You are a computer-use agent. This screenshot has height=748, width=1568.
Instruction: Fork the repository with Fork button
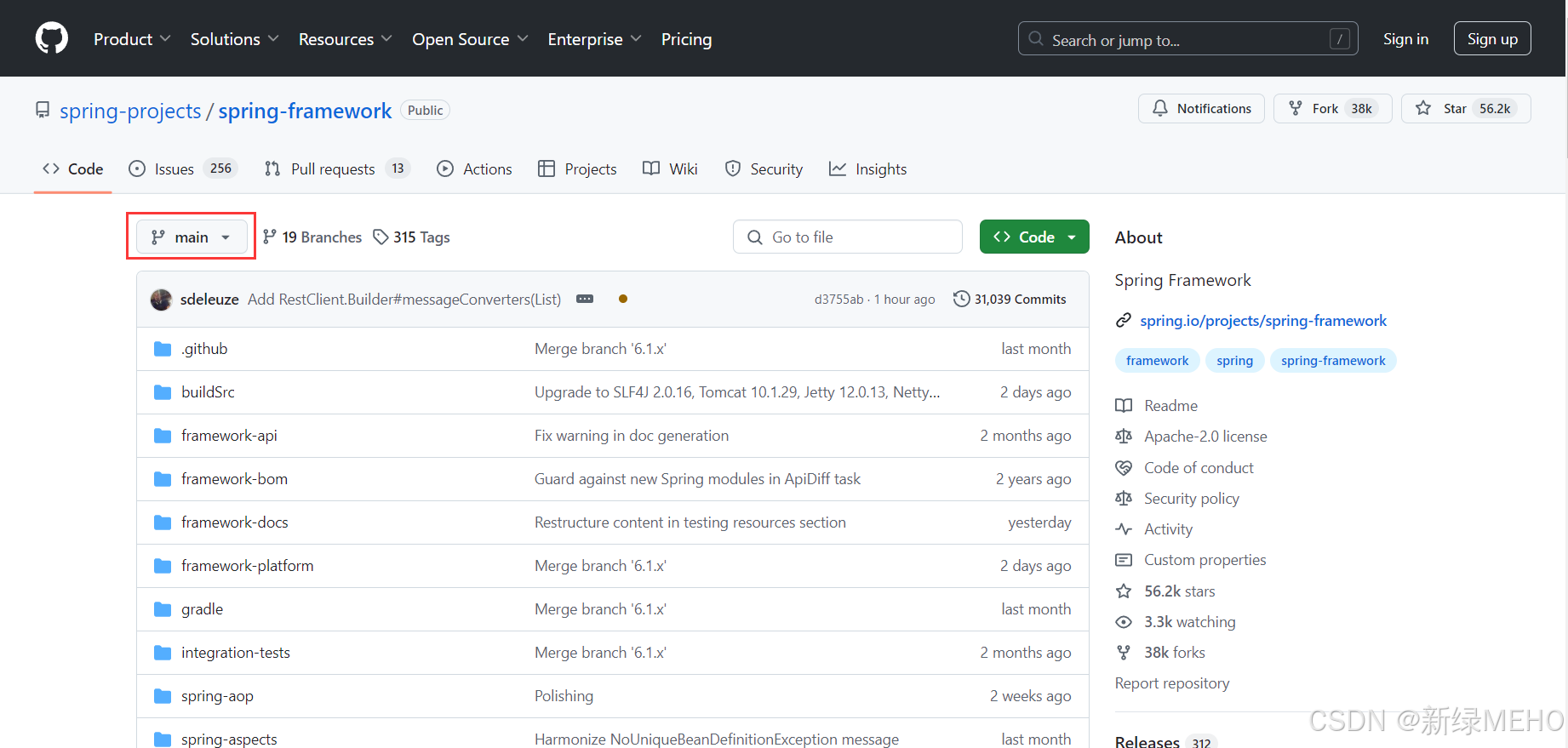tap(1332, 109)
